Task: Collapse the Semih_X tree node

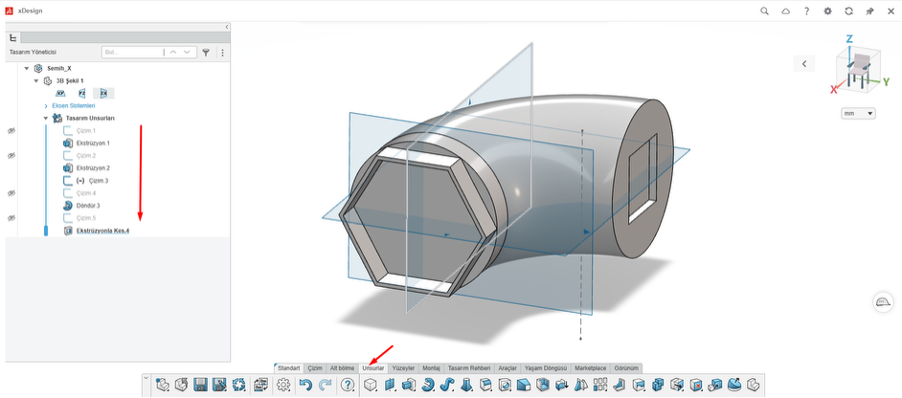Action: (x=26, y=68)
